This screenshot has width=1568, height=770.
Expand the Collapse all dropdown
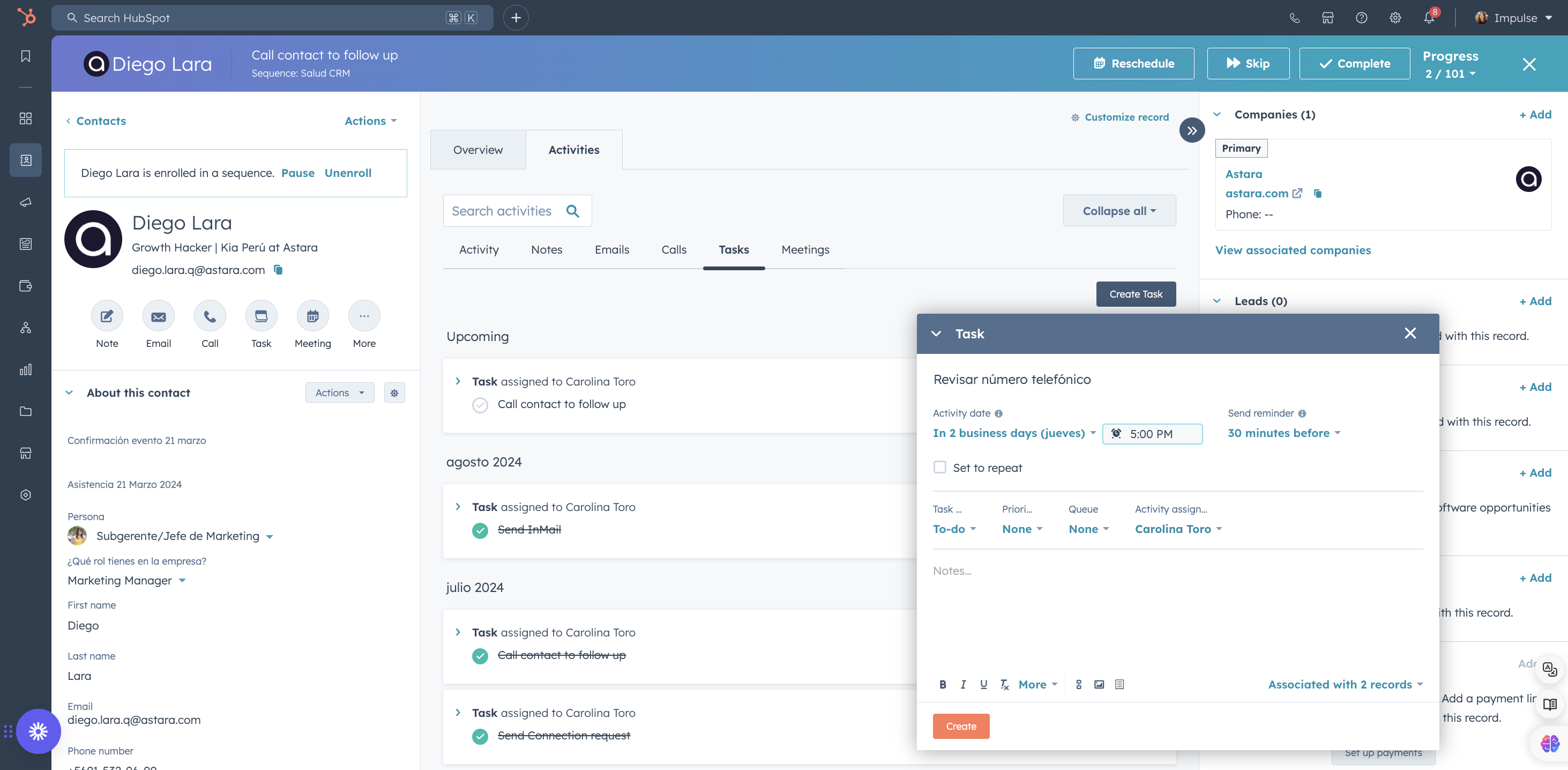1119,211
